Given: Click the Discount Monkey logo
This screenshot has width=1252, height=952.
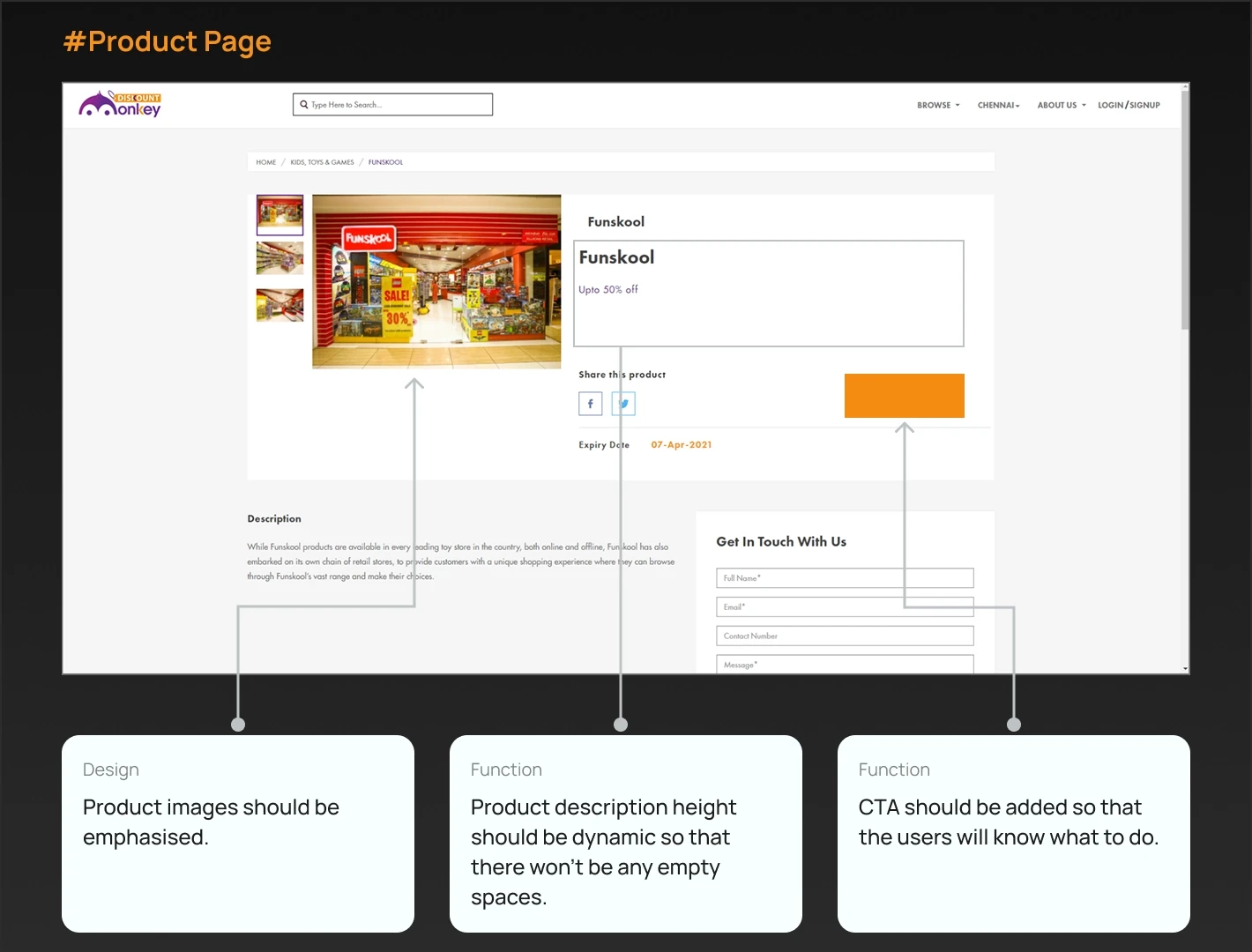Looking at the screenshot, I should click(120, 104).
